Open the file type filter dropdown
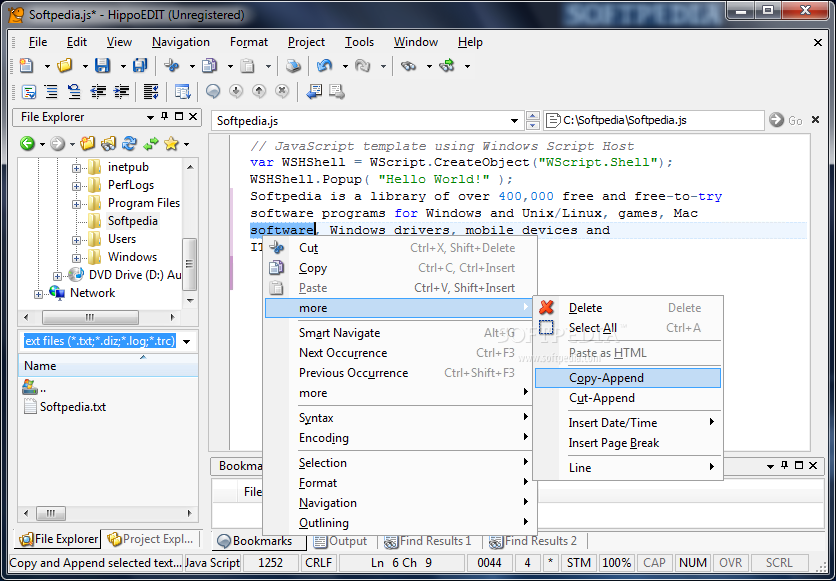 [187, 342]
